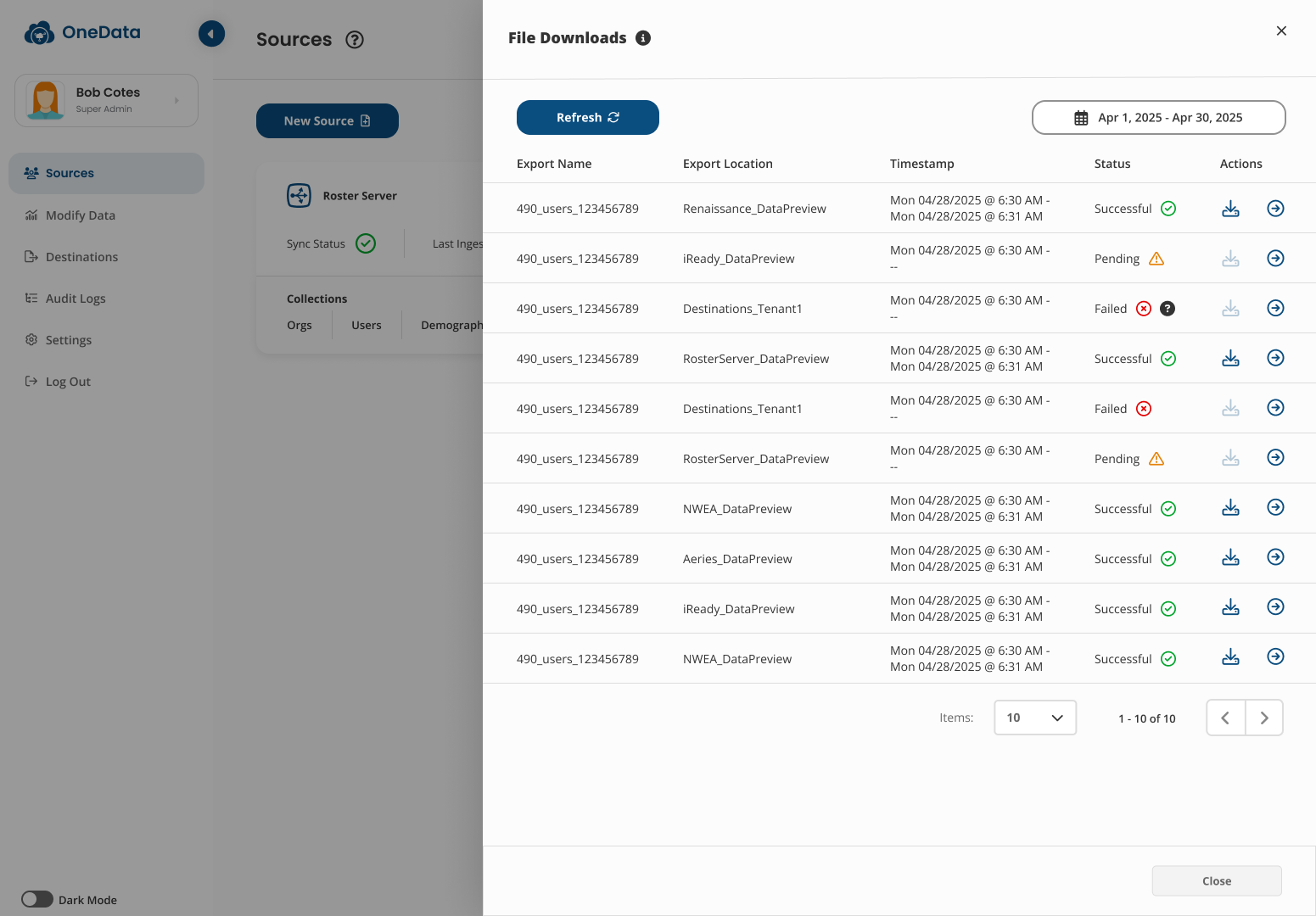Open the Sources help question icon
The image size is (1316, 916).
click(355, 40)
